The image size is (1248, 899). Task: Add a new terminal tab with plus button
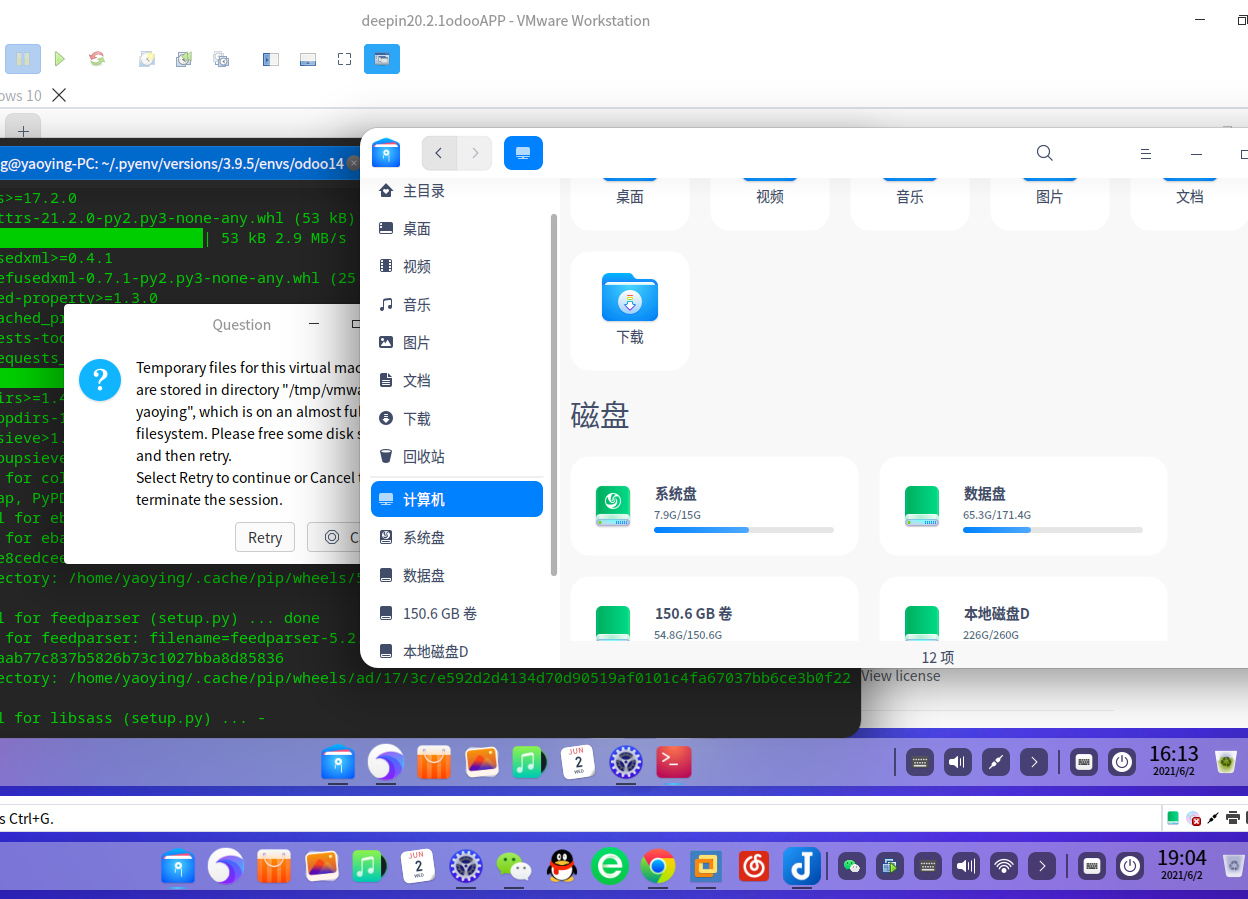click(23, 130)
